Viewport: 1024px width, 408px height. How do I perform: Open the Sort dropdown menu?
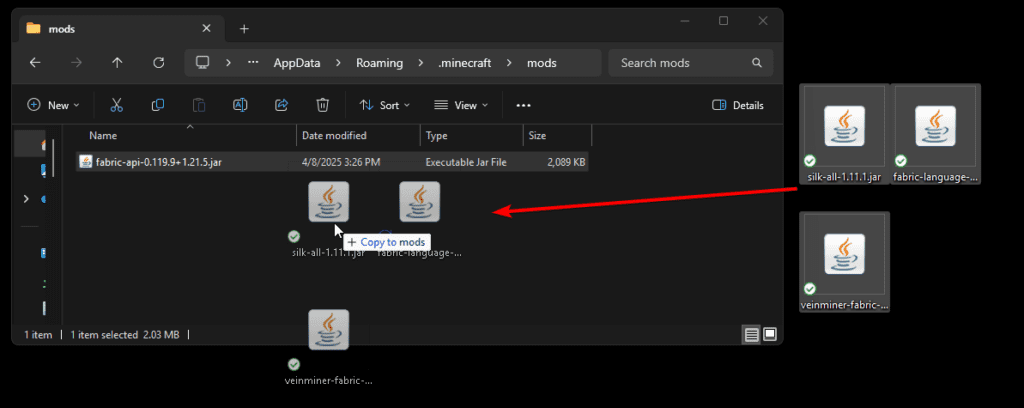click(385, 105)
